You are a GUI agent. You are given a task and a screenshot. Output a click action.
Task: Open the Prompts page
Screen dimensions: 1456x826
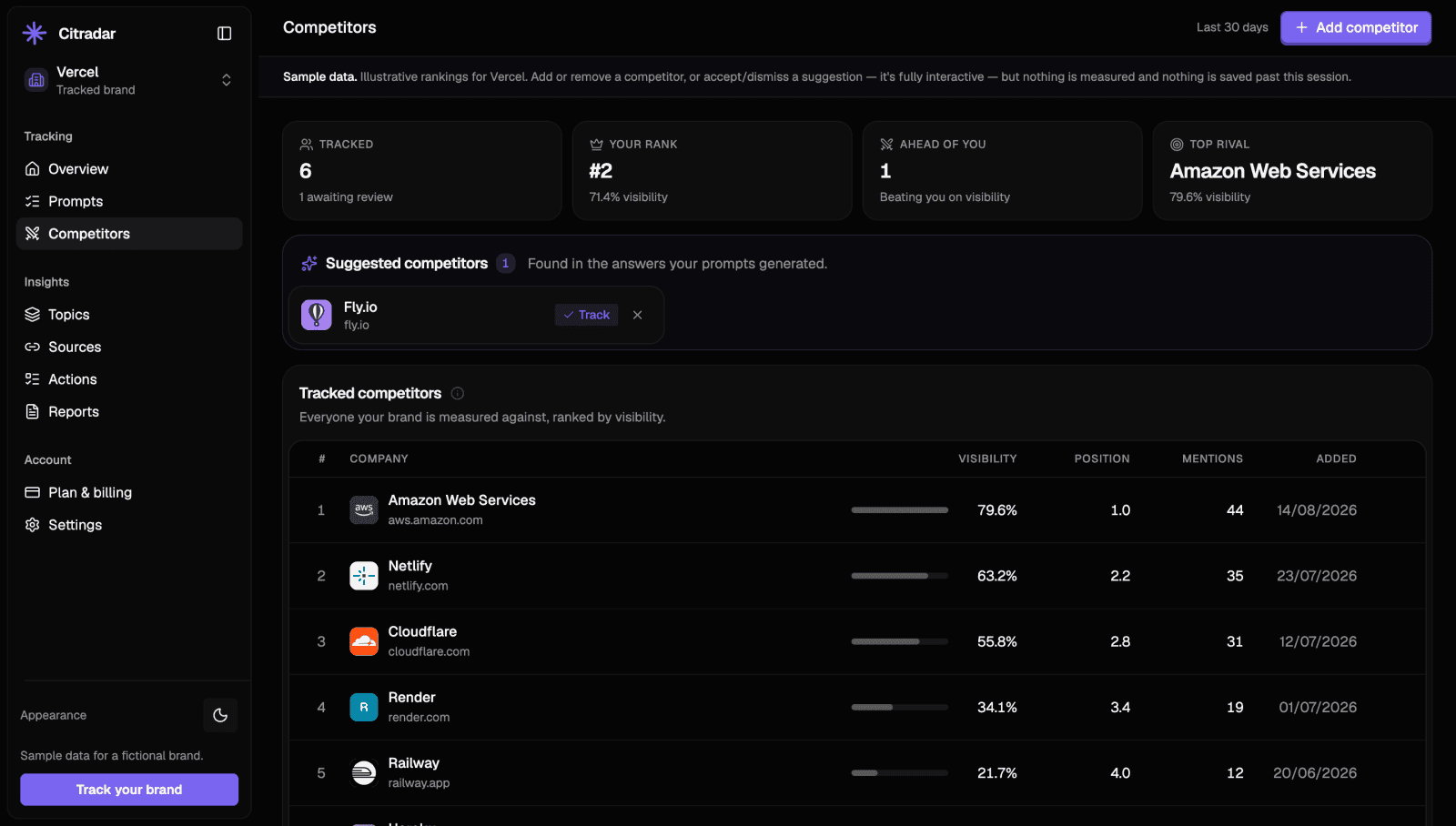tap(129, 201)
